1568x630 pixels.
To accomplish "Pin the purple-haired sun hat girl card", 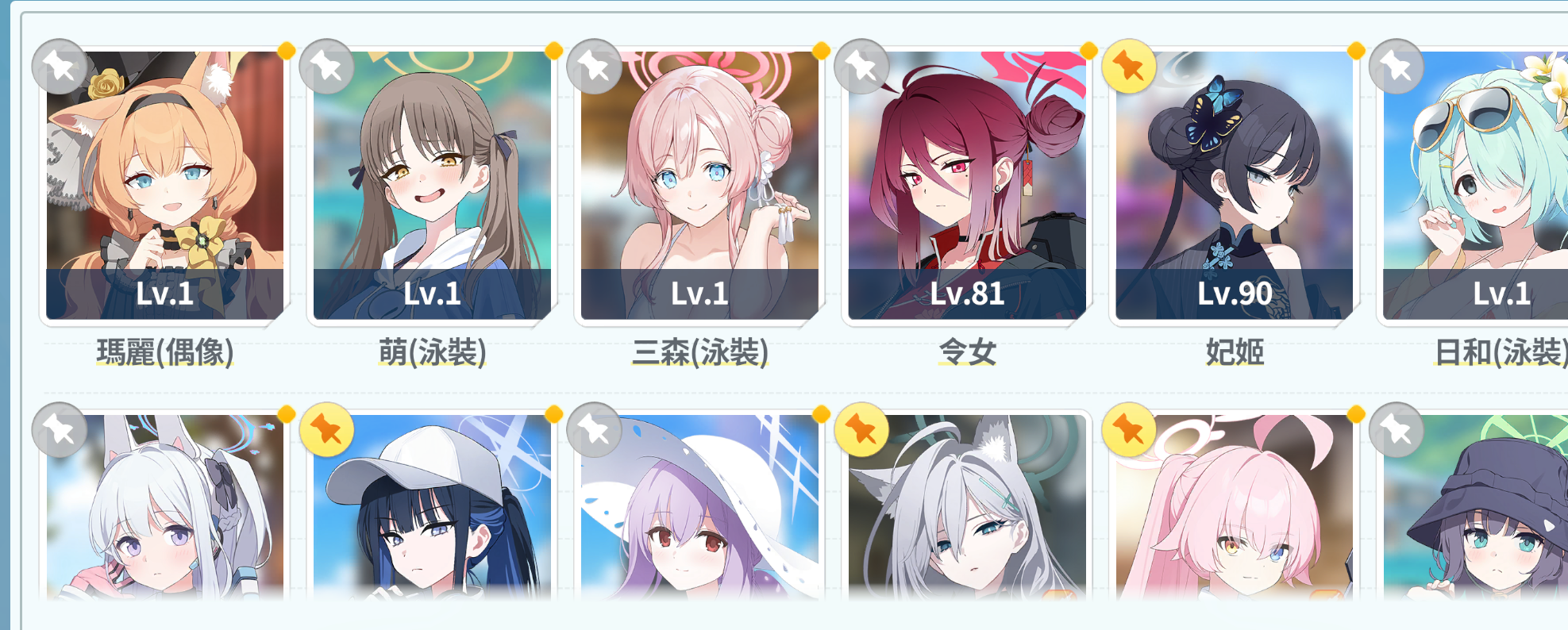I will (x=595, y=430).
